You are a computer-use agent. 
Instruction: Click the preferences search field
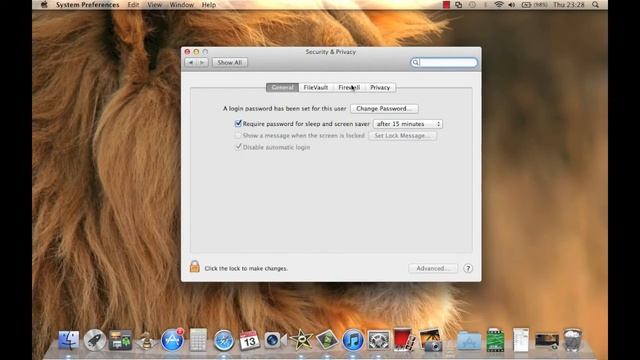tap(444, 62)
